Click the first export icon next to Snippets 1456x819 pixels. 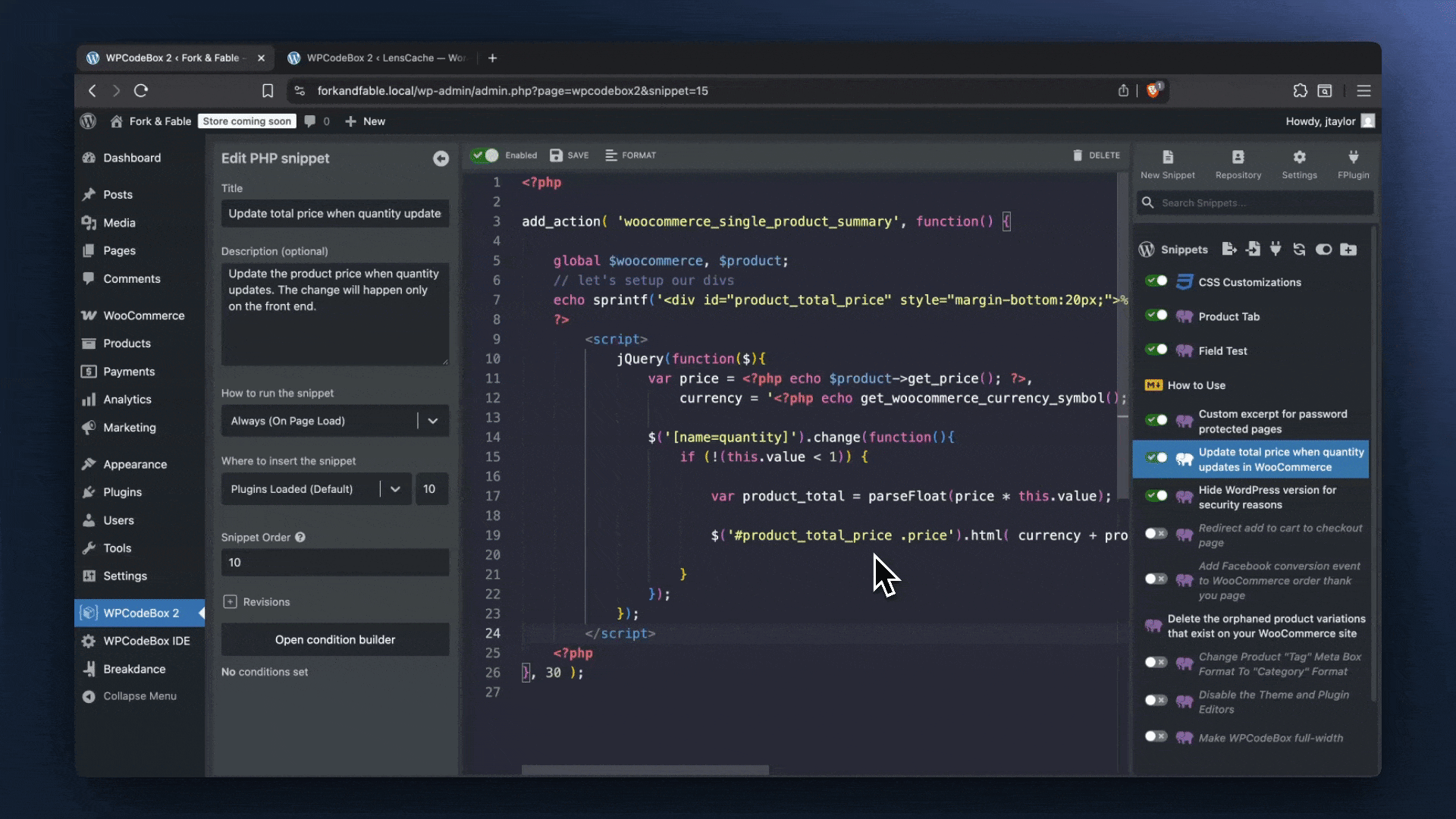pyautogui.click(x=1229, y=249)
